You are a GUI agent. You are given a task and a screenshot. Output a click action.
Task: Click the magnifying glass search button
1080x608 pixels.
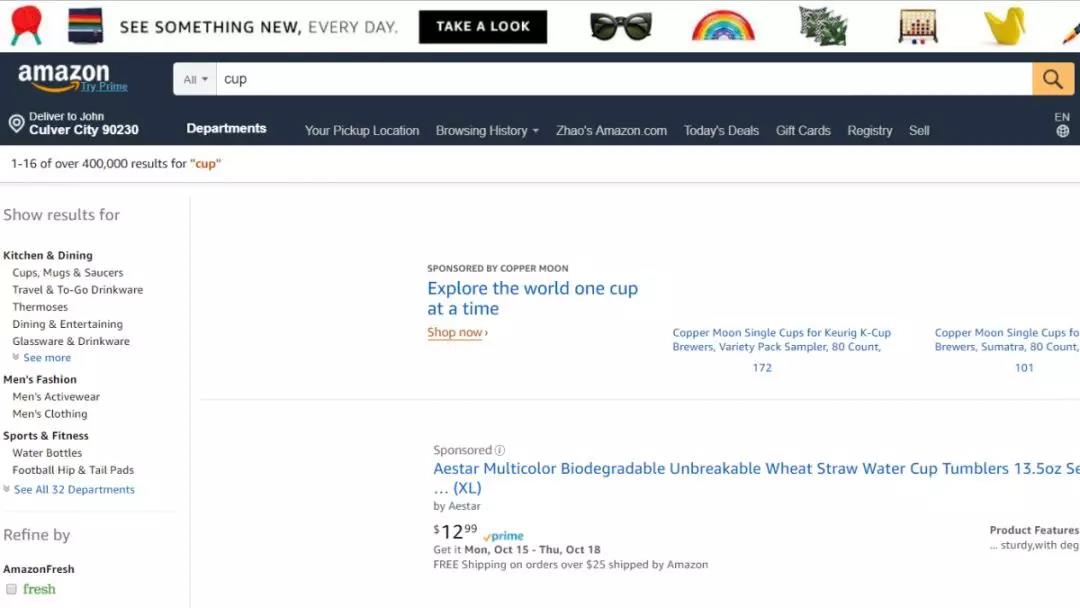pos(1052,79)
